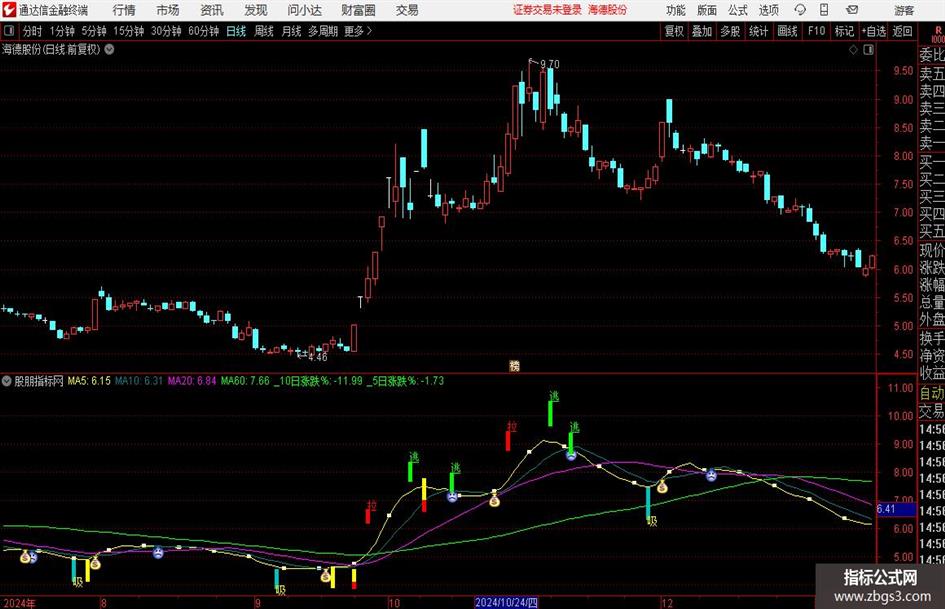Viewport: 945px width, 609px height.
Task: Click the MA10: 6.31 indicator value
Action: tap(139, 381)
